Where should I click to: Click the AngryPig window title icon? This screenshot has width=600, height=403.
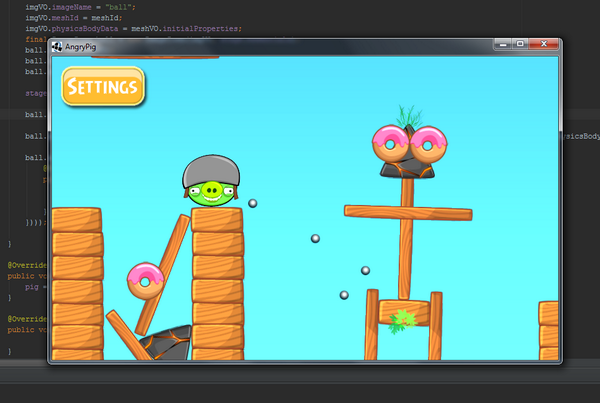coord(57,47)
